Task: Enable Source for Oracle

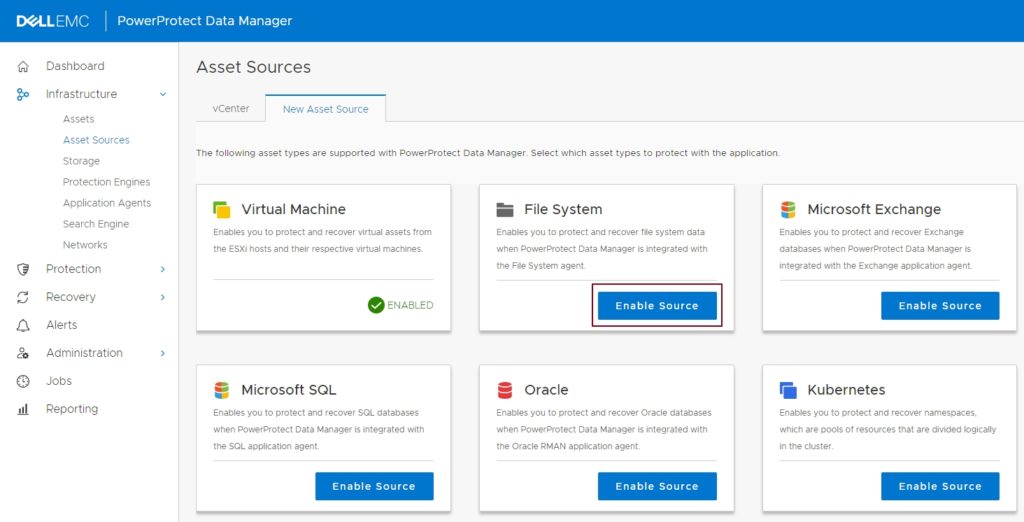Action: click(x=657, y=486)
